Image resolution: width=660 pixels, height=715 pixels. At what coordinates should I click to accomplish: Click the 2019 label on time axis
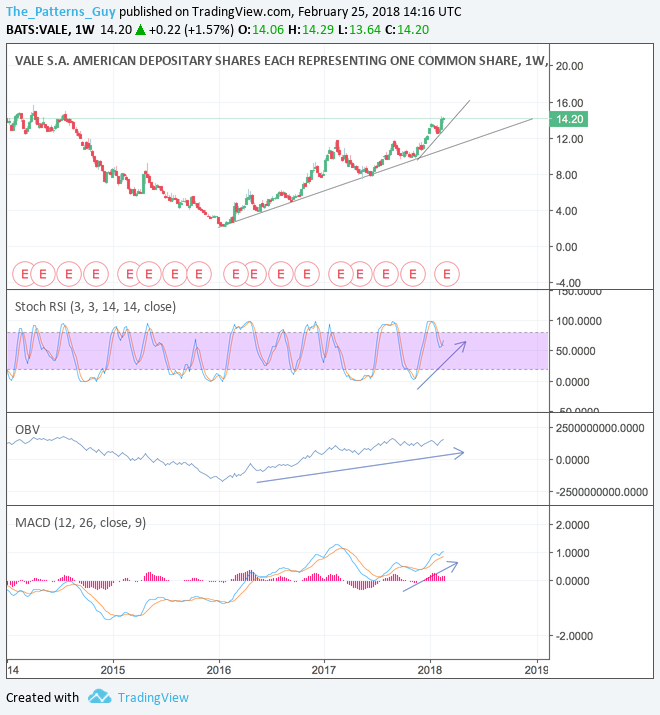click(x=536, y=670)
